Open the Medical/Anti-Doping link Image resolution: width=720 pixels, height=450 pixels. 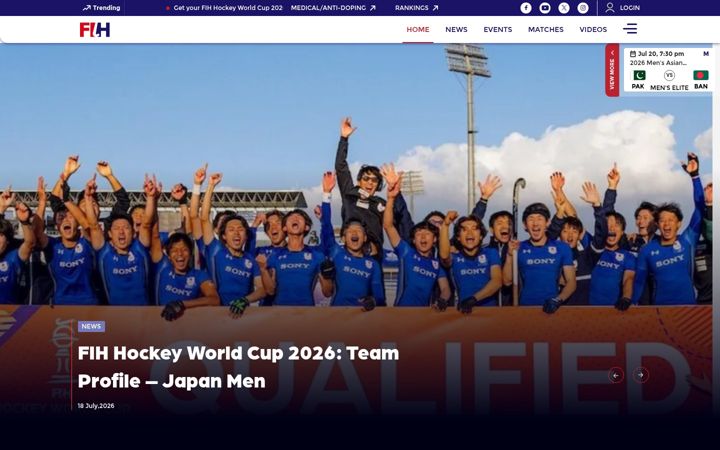pyautogui.click(x=333, y=8)
